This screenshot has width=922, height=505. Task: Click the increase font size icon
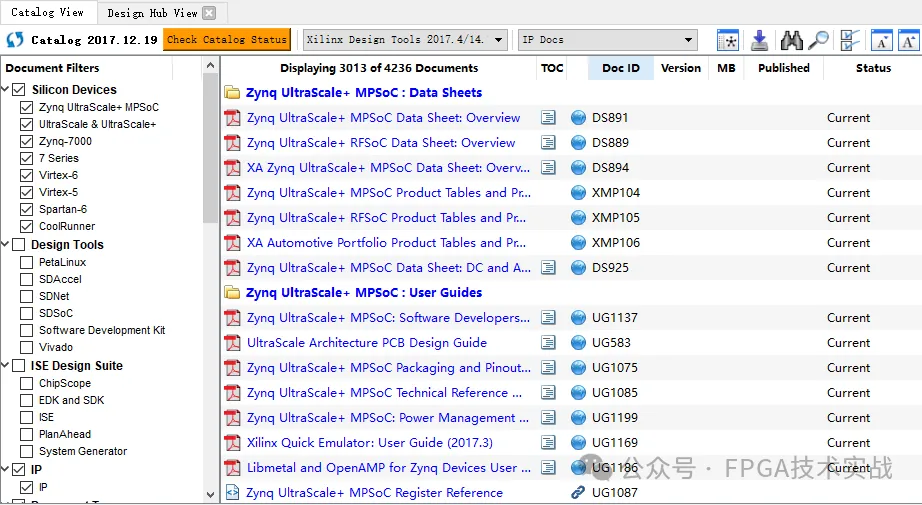[908, 40]
